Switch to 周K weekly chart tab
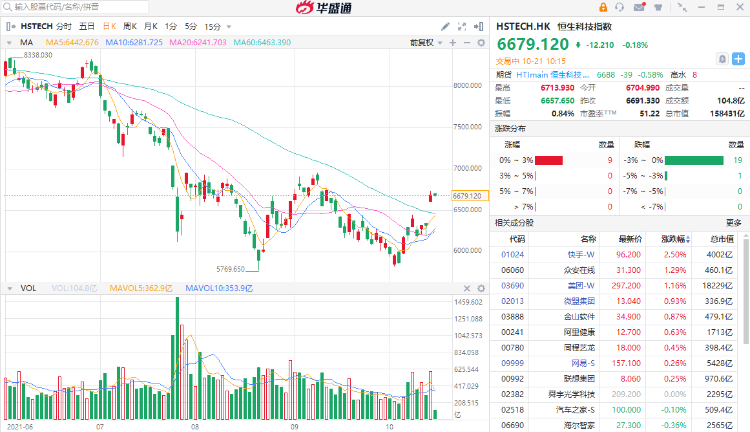The height and width of the screenshot is (432, 750). click(129, 24)
